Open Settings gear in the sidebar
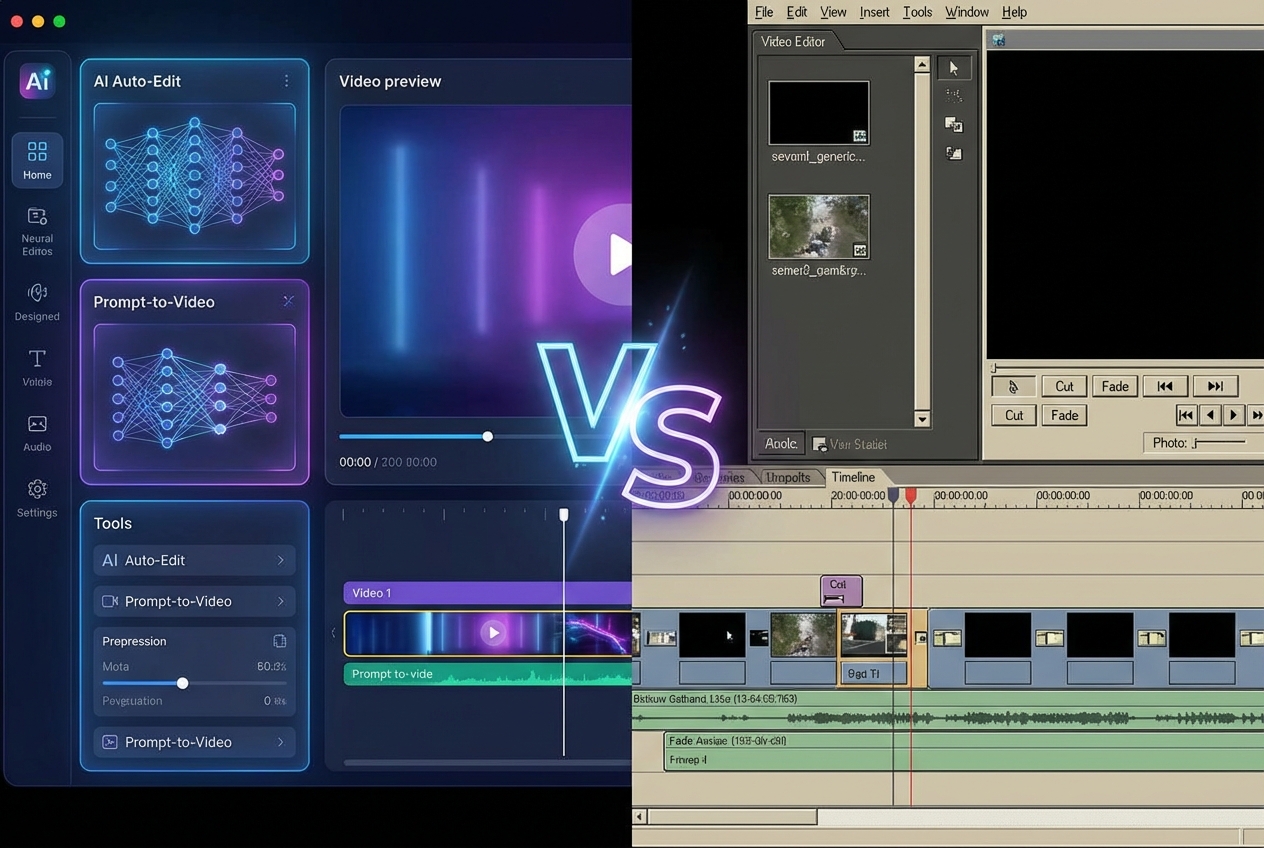 tap(37, 498)
